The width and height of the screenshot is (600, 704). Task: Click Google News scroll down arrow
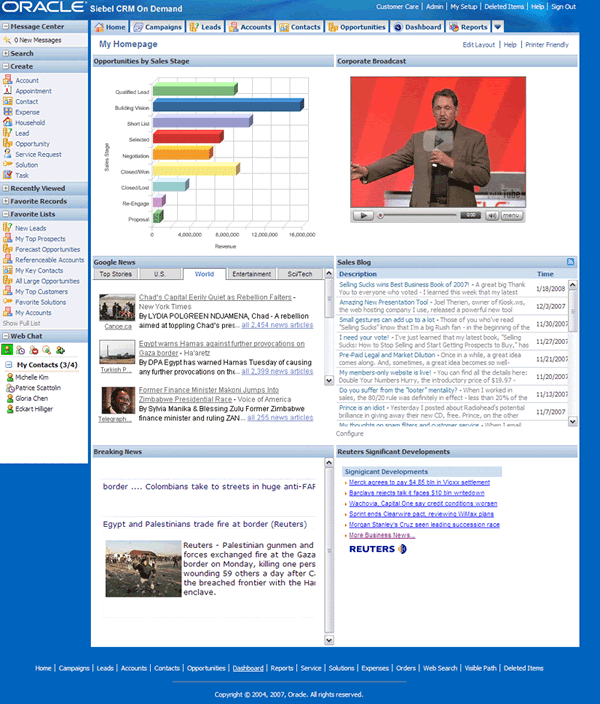point(329,380)
